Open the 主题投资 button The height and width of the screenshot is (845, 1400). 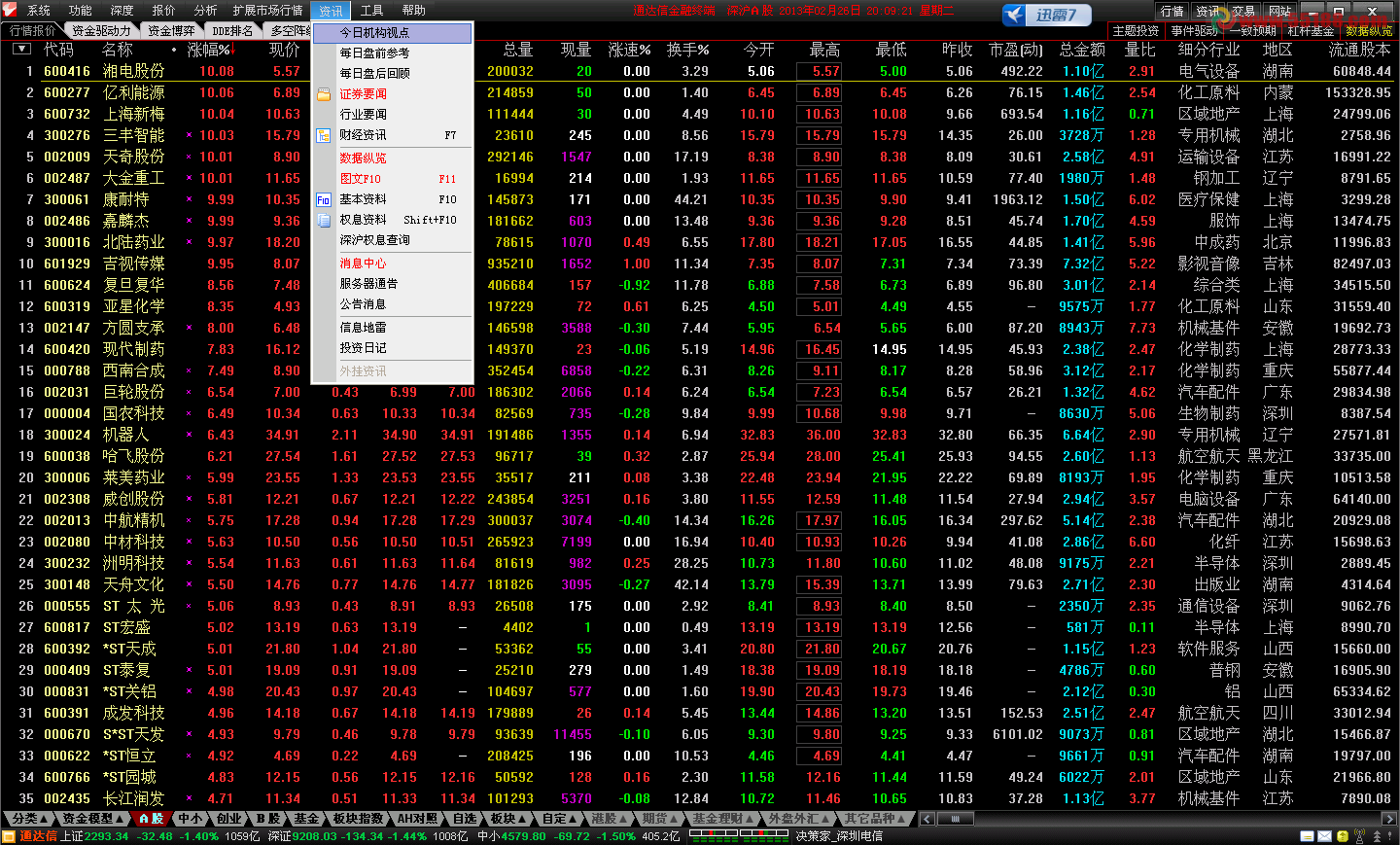point(1136,31)
